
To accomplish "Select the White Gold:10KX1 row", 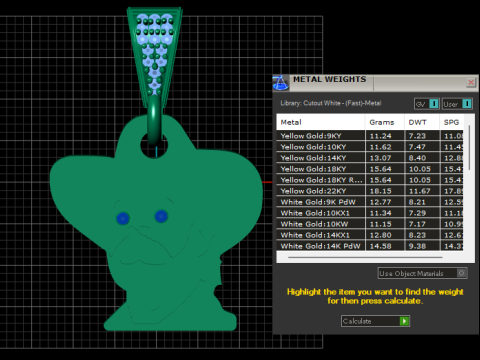I will (x=370, y=213).
